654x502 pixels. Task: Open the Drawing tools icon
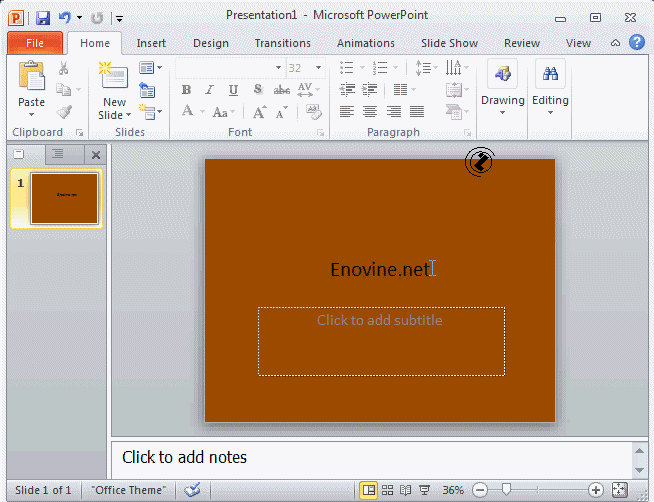pos(502,75)
